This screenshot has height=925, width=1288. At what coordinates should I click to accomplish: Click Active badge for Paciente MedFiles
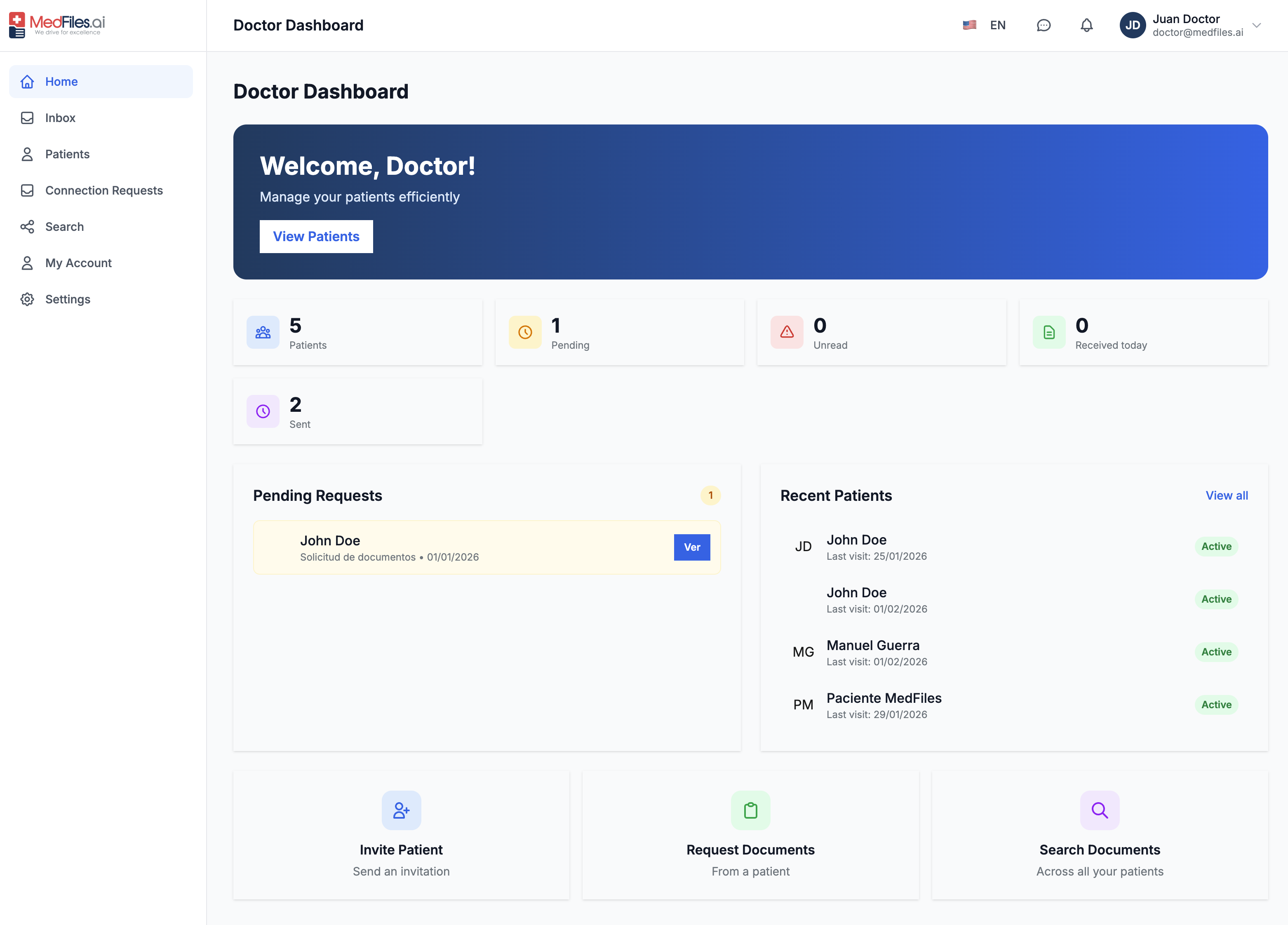click(1216, 705)
